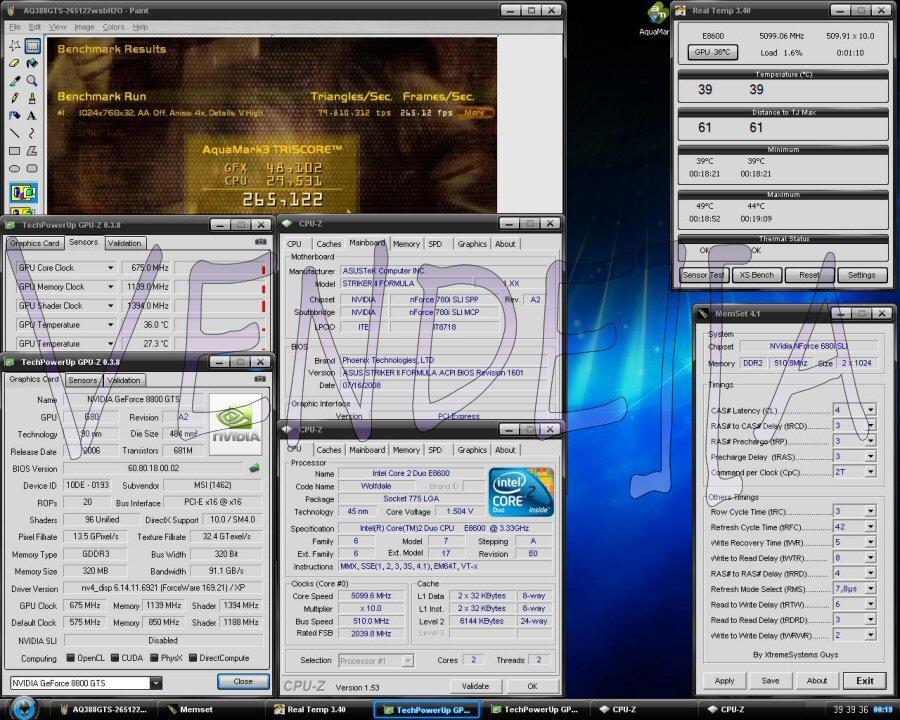Open Graphics tab in the CPU-Z Mainboard window
900x720 pixels.
click(x=472, y=244)
